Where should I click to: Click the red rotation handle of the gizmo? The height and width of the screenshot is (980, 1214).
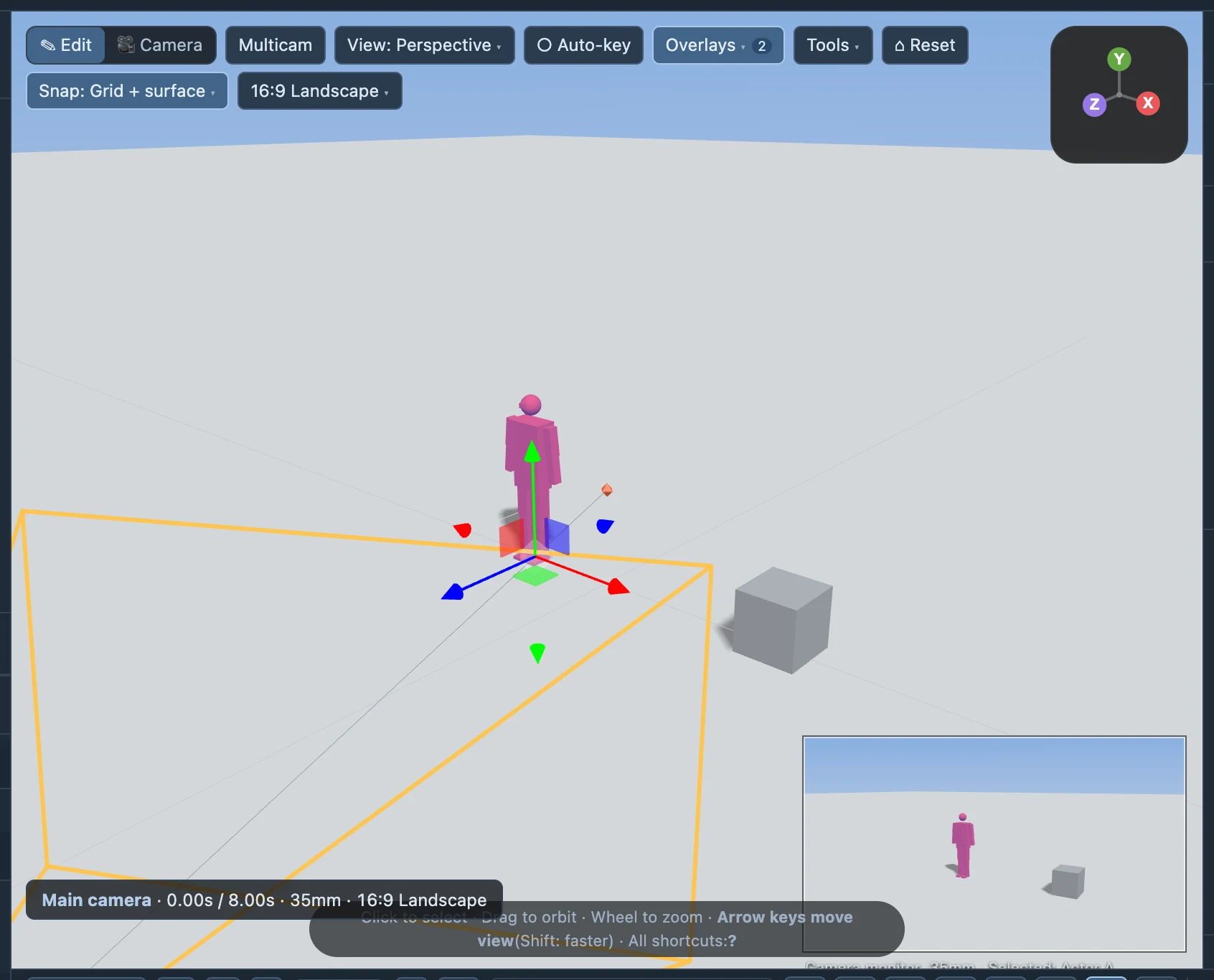tap(464, 529)
